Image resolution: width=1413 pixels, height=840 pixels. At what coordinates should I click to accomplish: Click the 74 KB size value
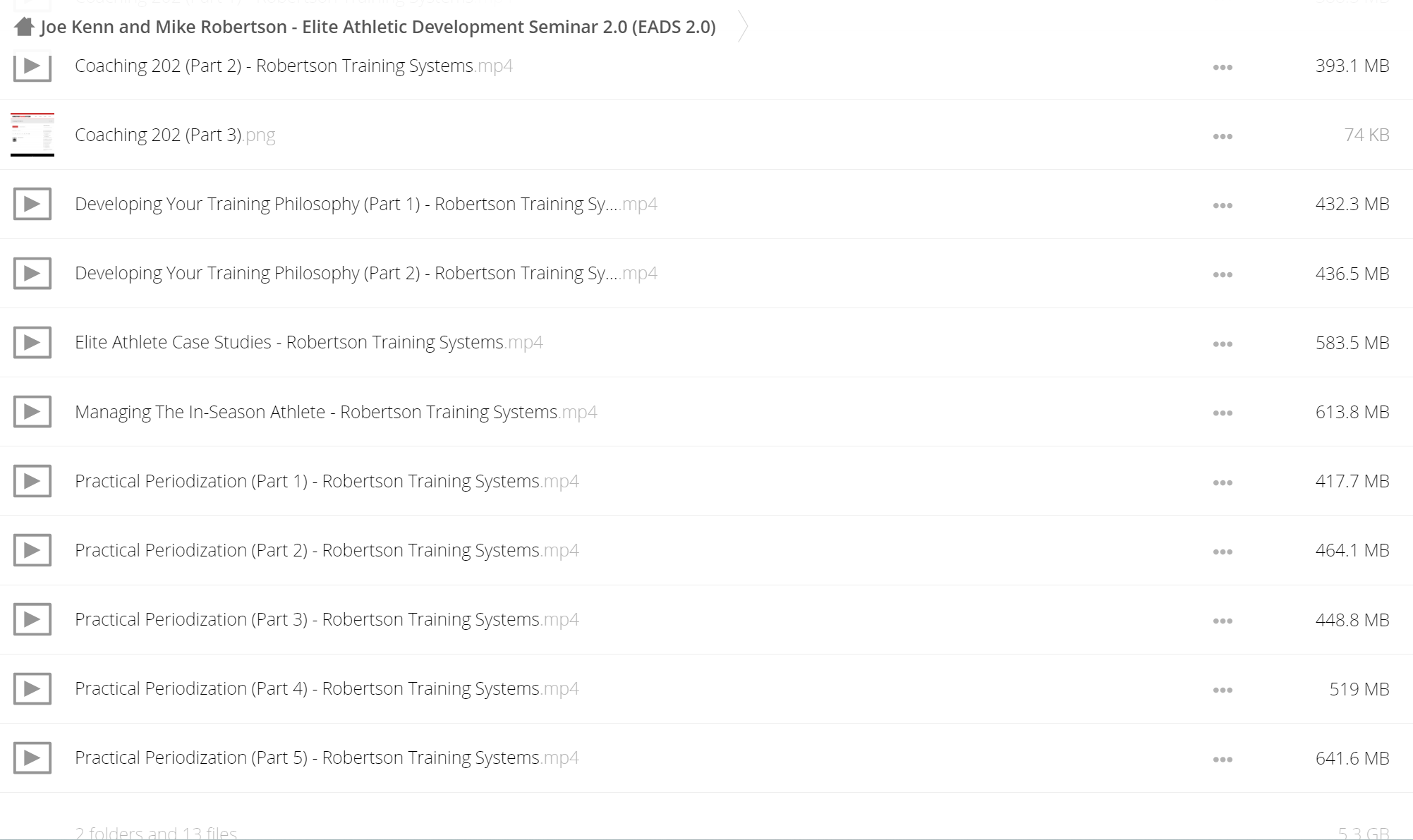click(x=1367, y=135)
